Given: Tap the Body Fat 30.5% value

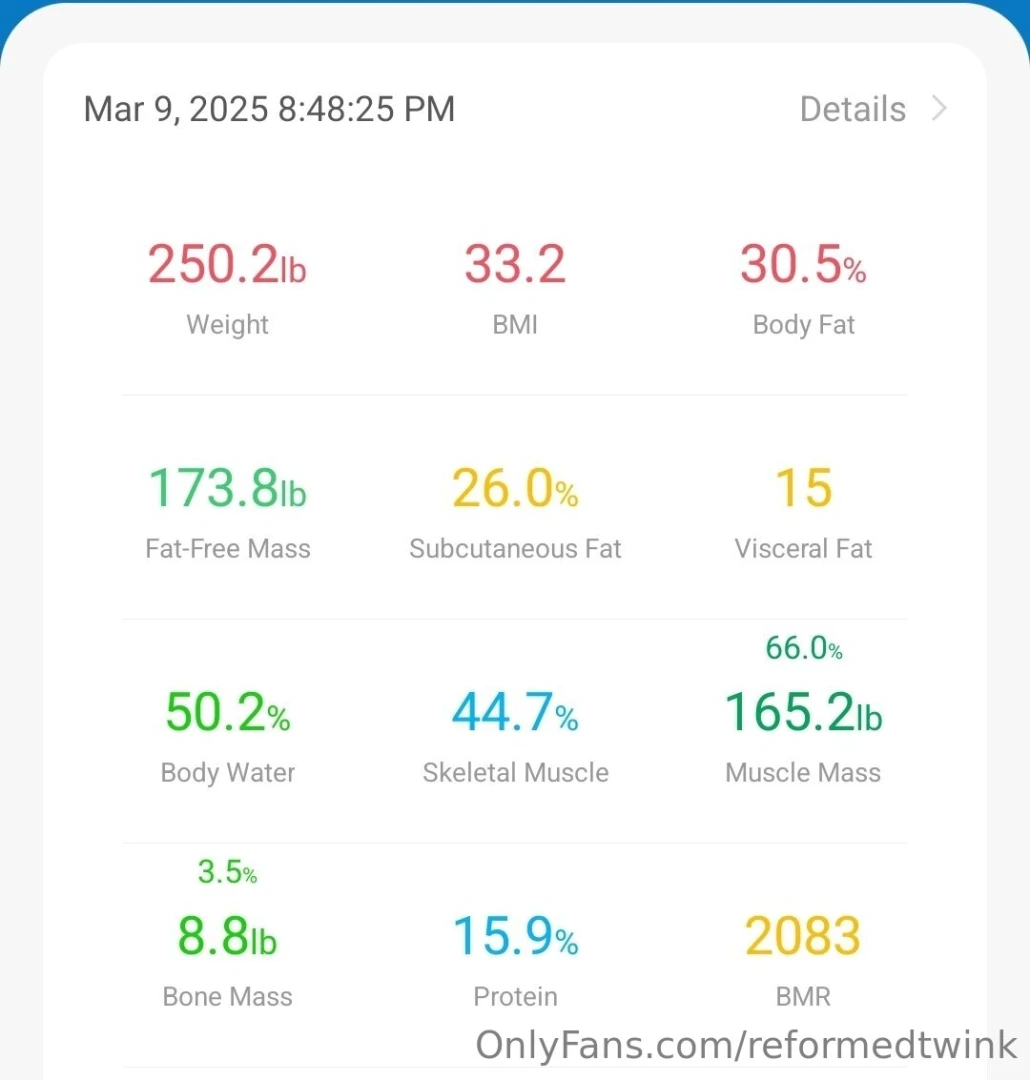Looking at the screenshot, I should pyautogui.click(x=803, y=265).
